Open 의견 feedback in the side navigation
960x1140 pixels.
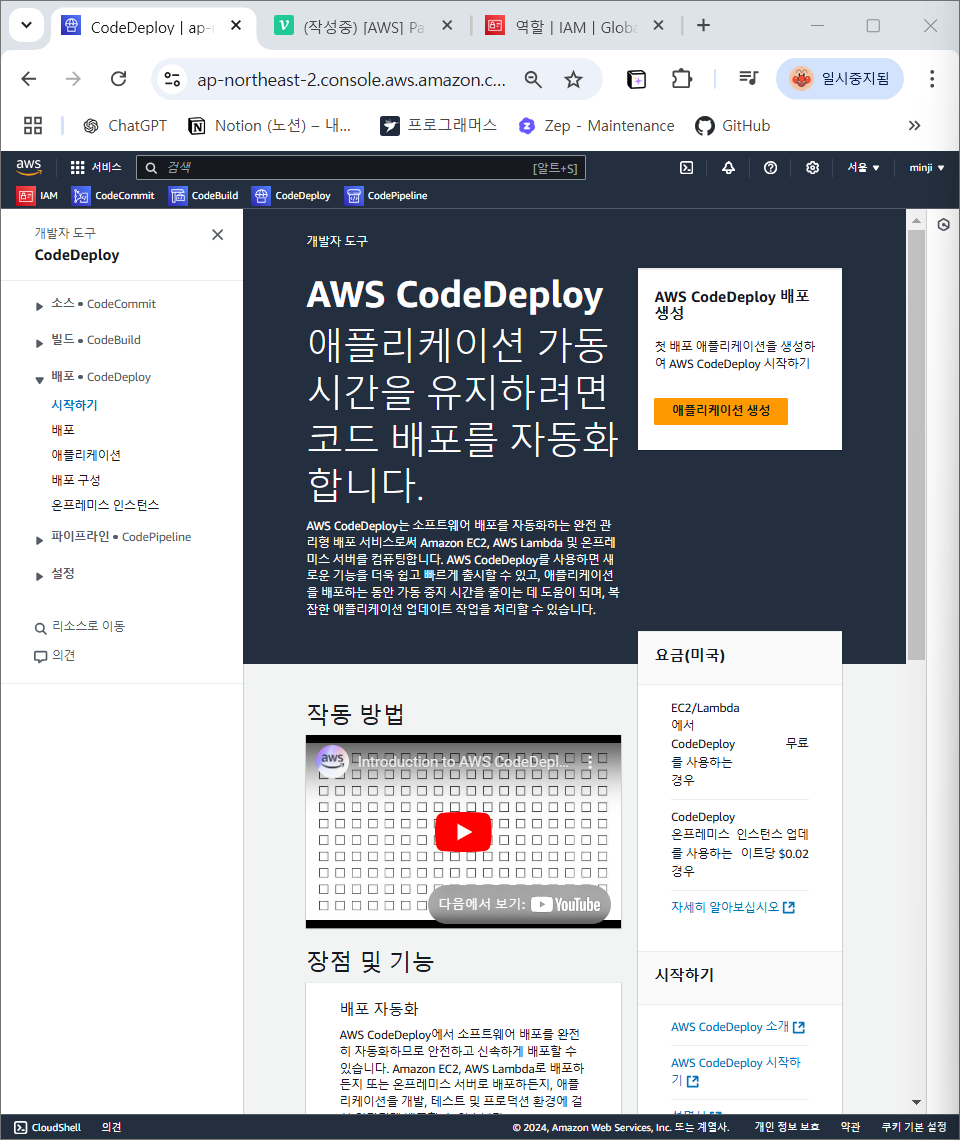pyautogui.click(x=55, y=656)
